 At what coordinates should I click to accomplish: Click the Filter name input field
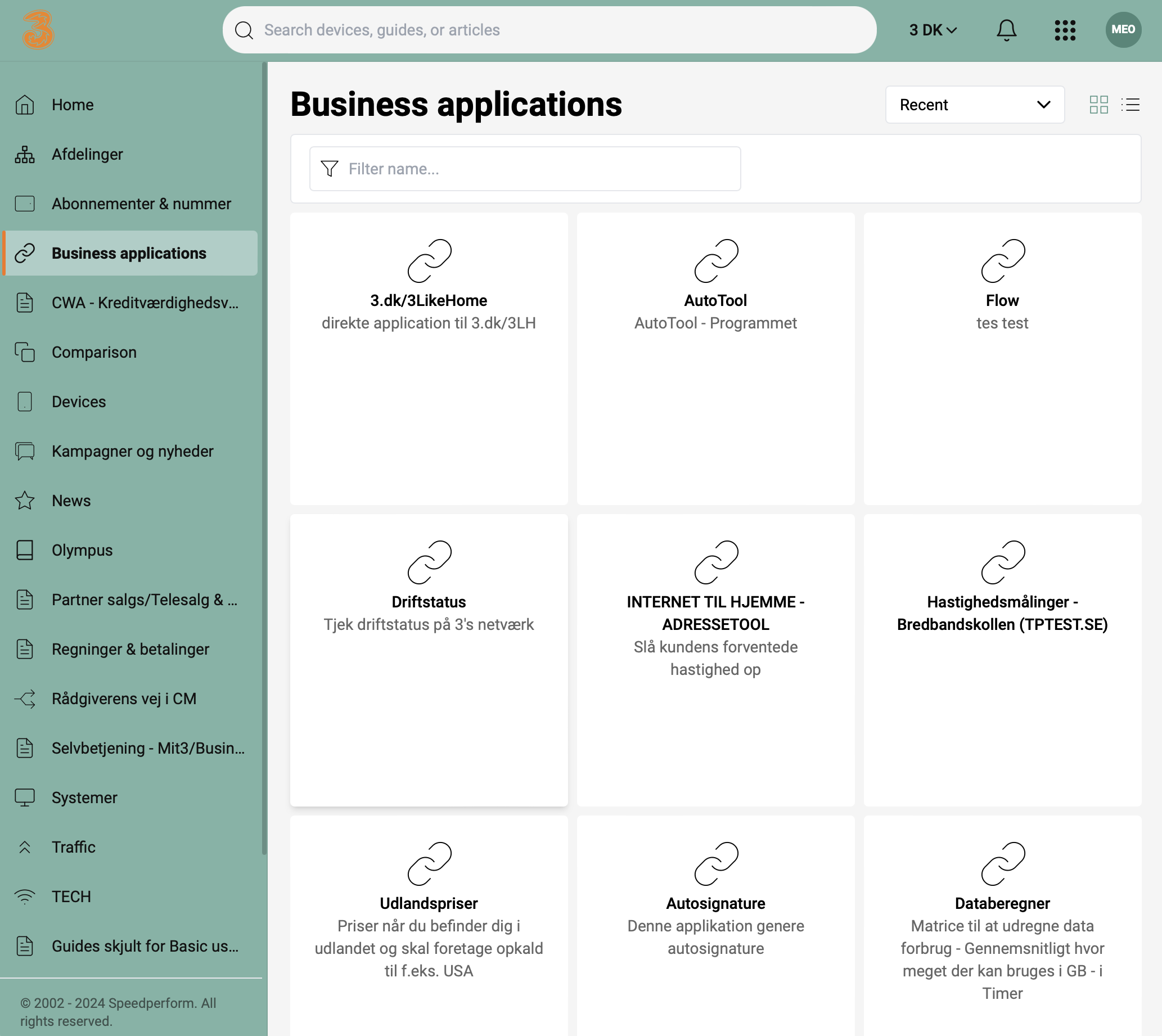(524, 169)
